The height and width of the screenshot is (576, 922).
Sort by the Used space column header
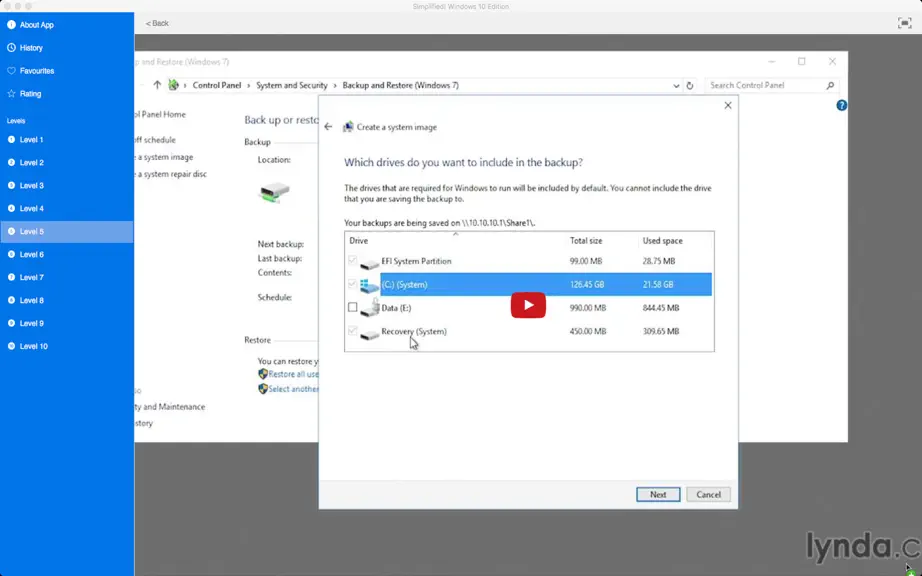tap(663, 240)
